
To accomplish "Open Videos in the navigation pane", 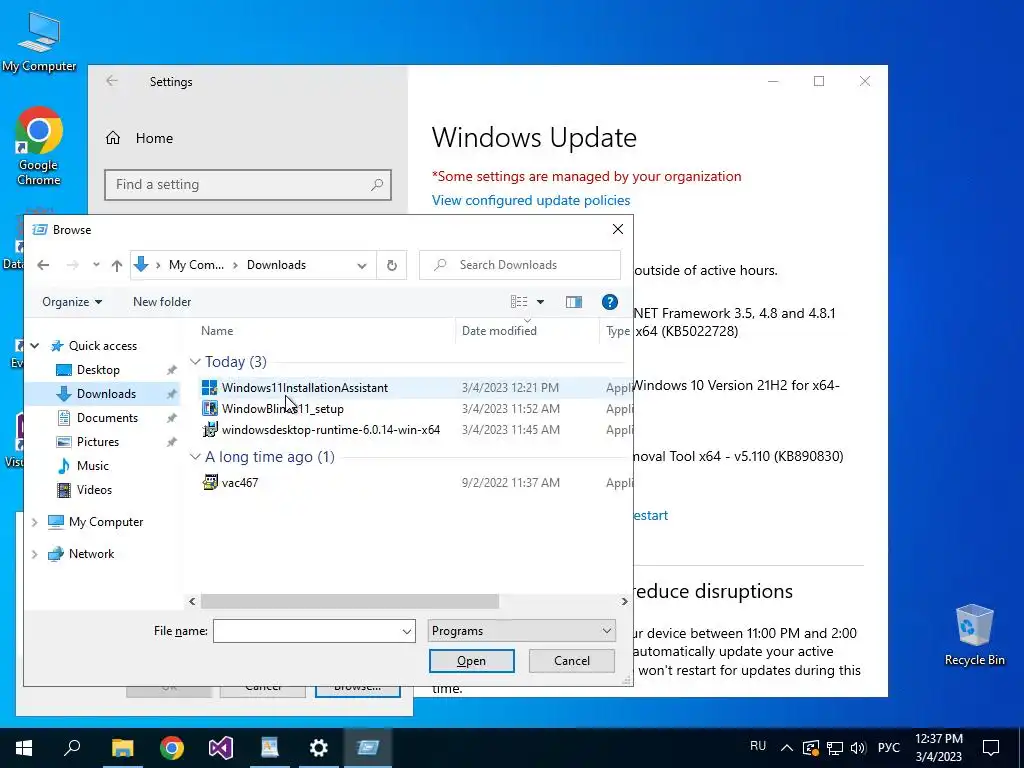I will (x=94, y=490).
